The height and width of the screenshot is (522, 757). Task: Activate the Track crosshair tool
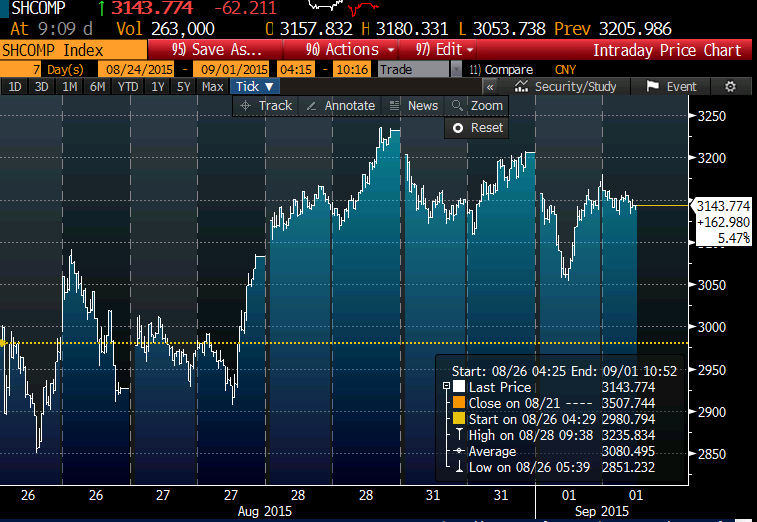point(265,105)
